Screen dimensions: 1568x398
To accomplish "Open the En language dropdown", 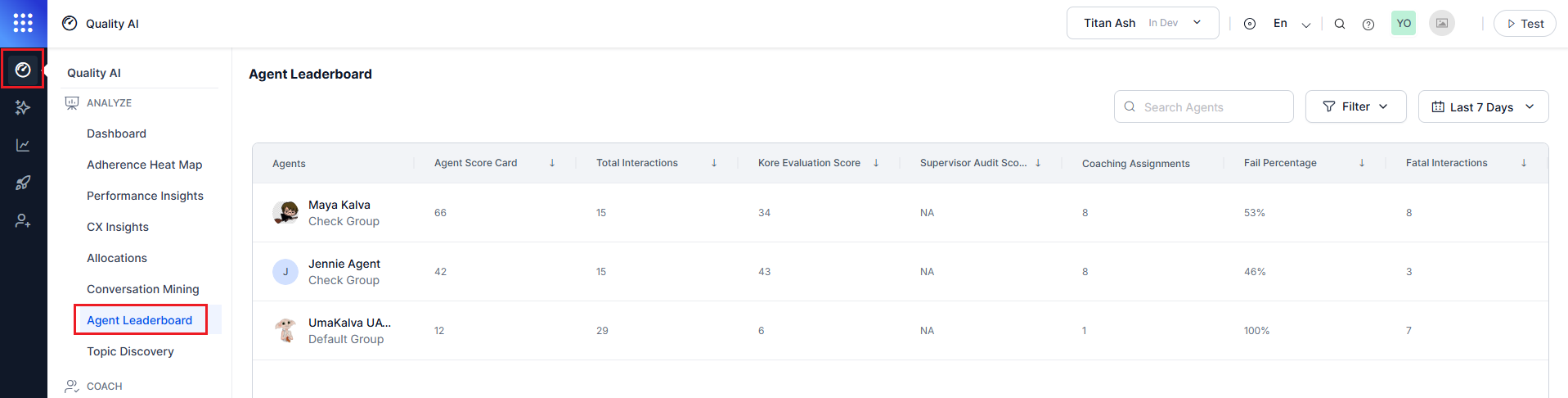I will tap(1292, 24).
